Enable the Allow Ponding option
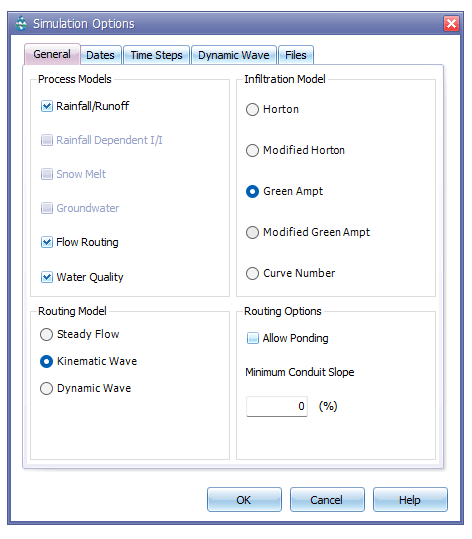Screen dimensions: 472x539 [253, 338]
